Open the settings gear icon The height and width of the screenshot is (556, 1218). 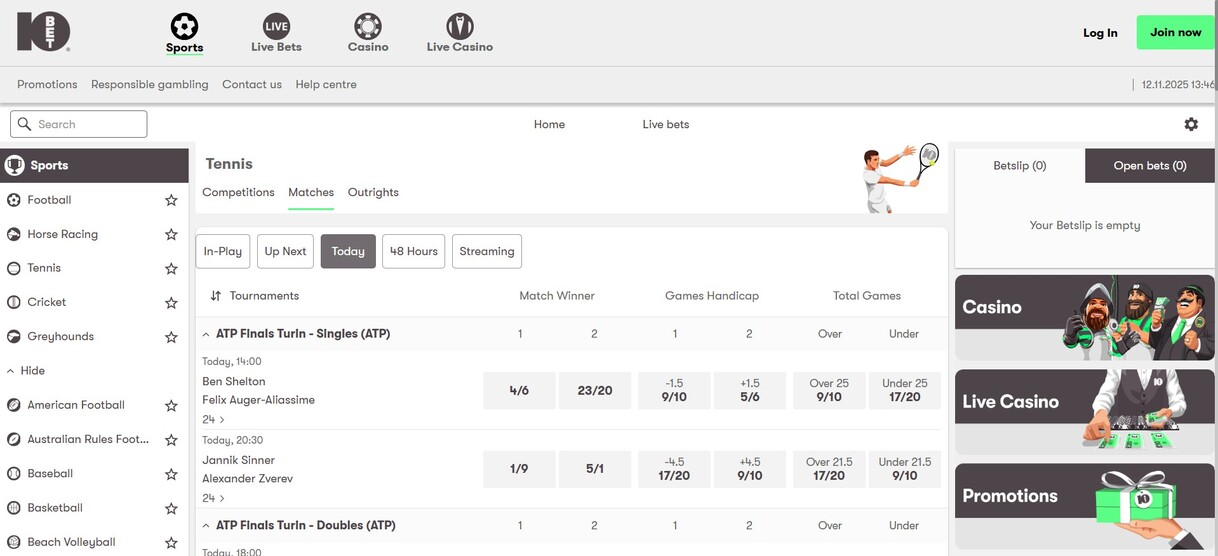(x=1191, y=124)
